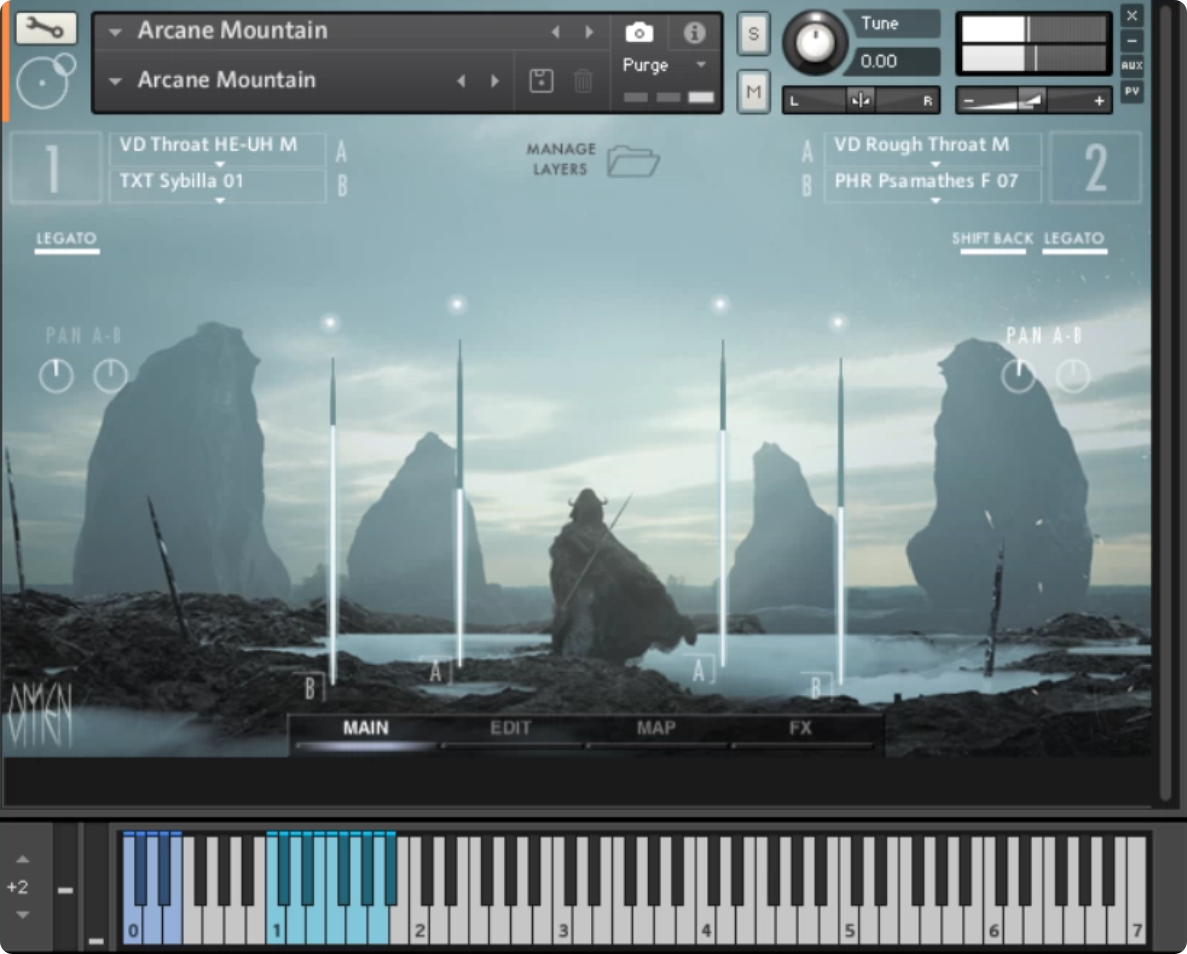Delete snapshot with the trash icon
1187x954 pixels.
[x=583, y=80]
